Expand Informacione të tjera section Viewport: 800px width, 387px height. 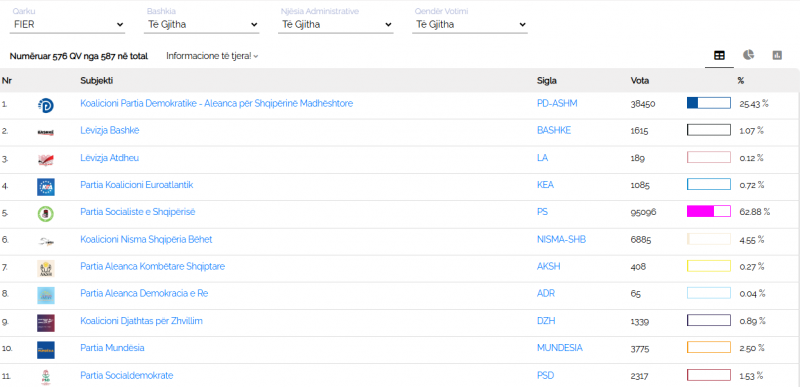[x=212, y=56]
